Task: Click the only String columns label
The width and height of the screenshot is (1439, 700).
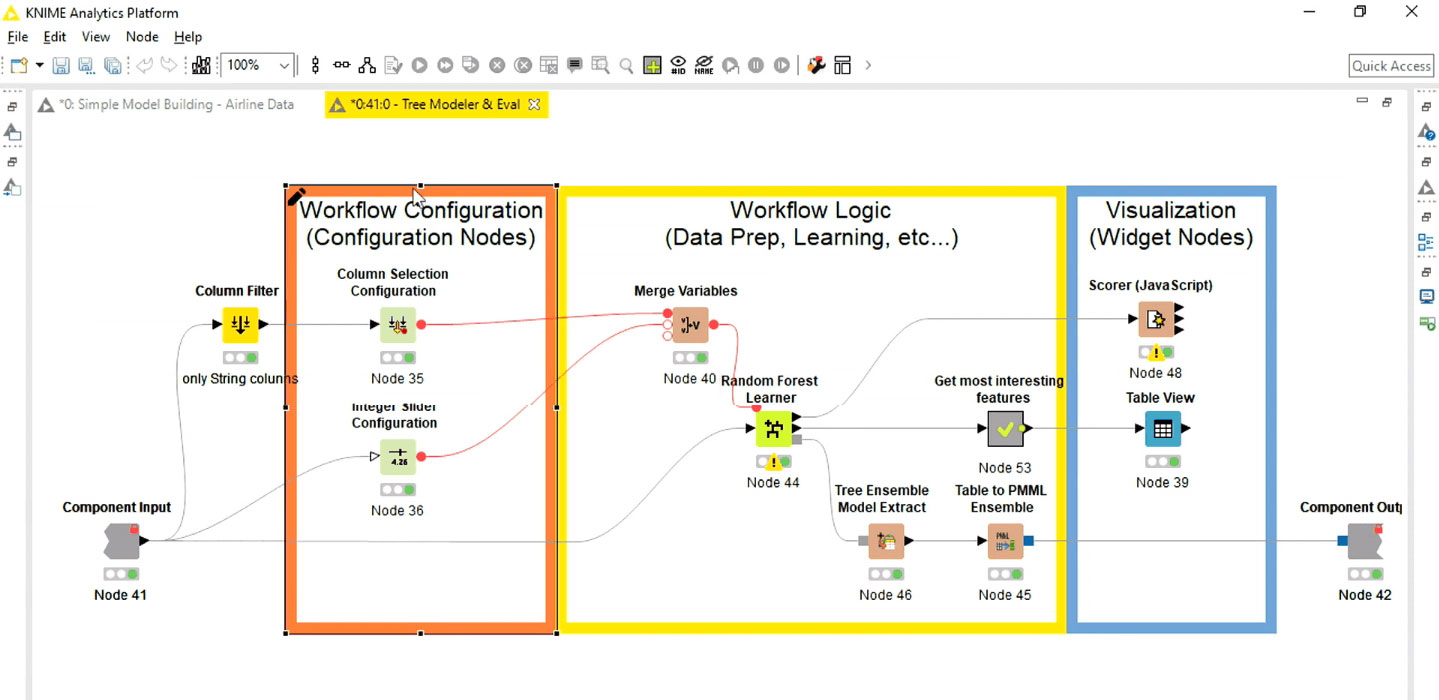Action: 240,379
